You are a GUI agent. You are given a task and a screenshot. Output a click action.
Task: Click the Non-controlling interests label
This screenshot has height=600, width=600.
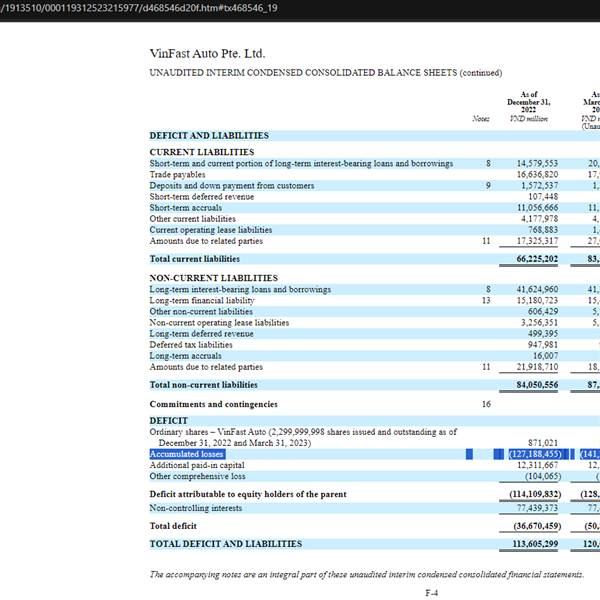[196, 508]
